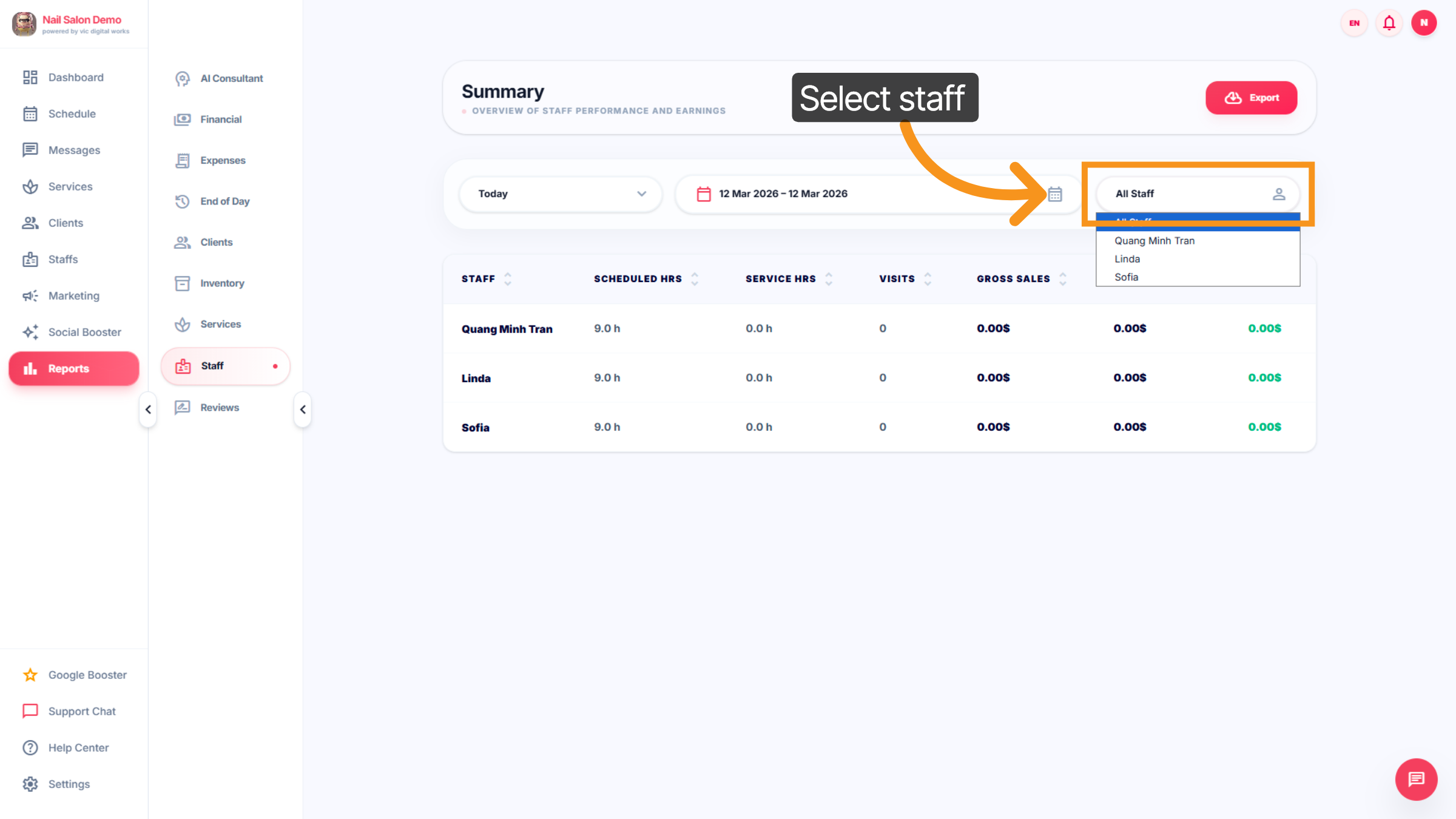Switch to the Staff report tab
Viewport: 1456px width, 819px height.
tap(212, 366)
